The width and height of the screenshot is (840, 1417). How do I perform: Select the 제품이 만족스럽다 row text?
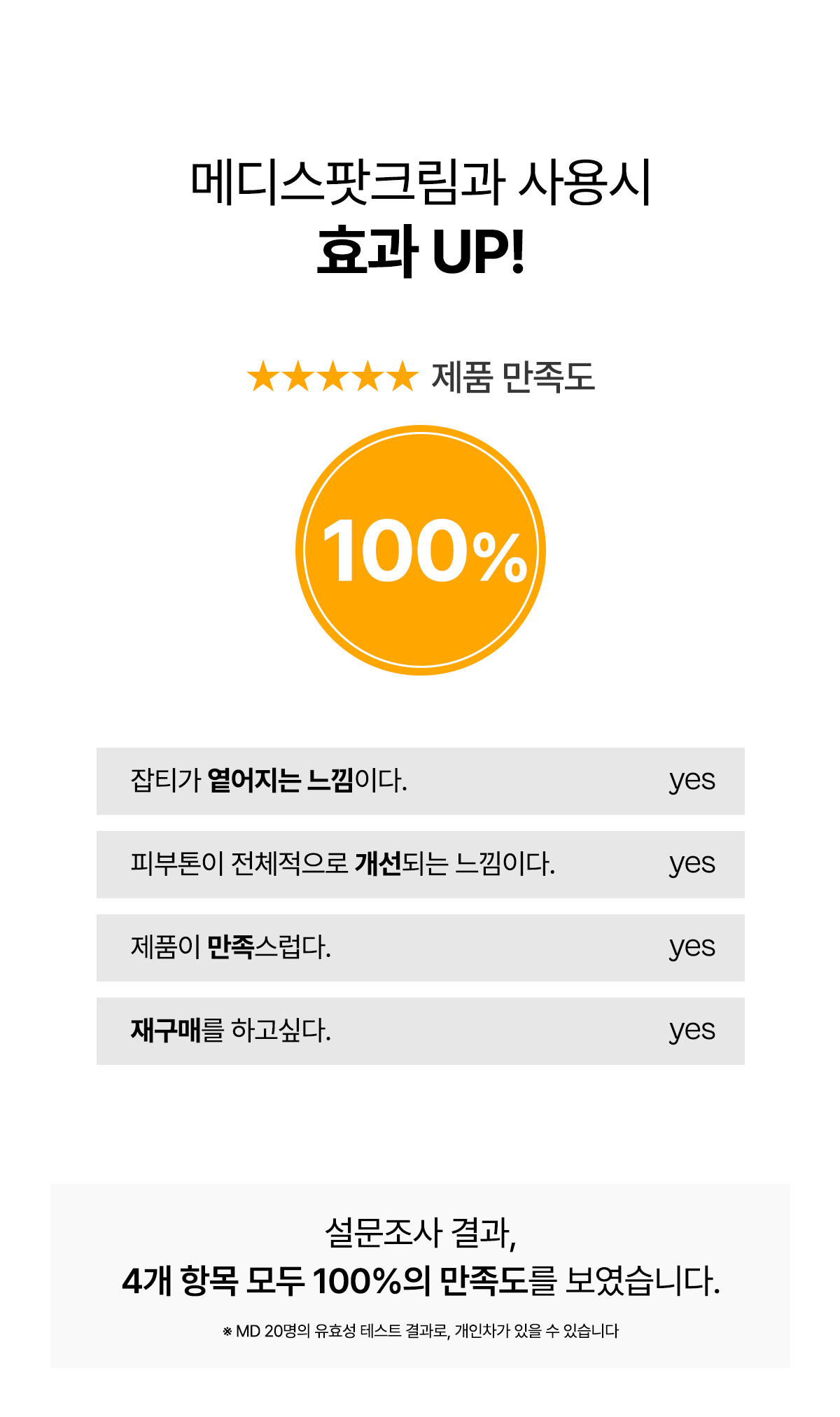[x=230, y=947]
